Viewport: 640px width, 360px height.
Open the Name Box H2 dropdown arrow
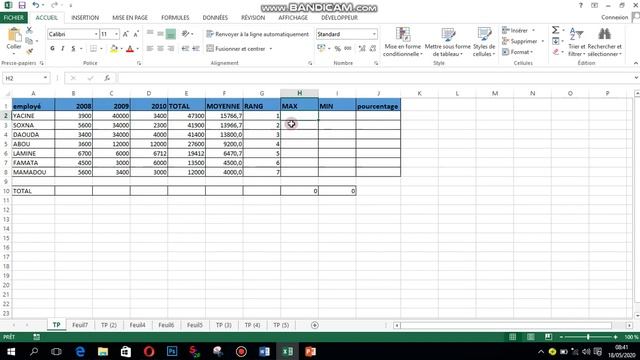click(45, 78)
